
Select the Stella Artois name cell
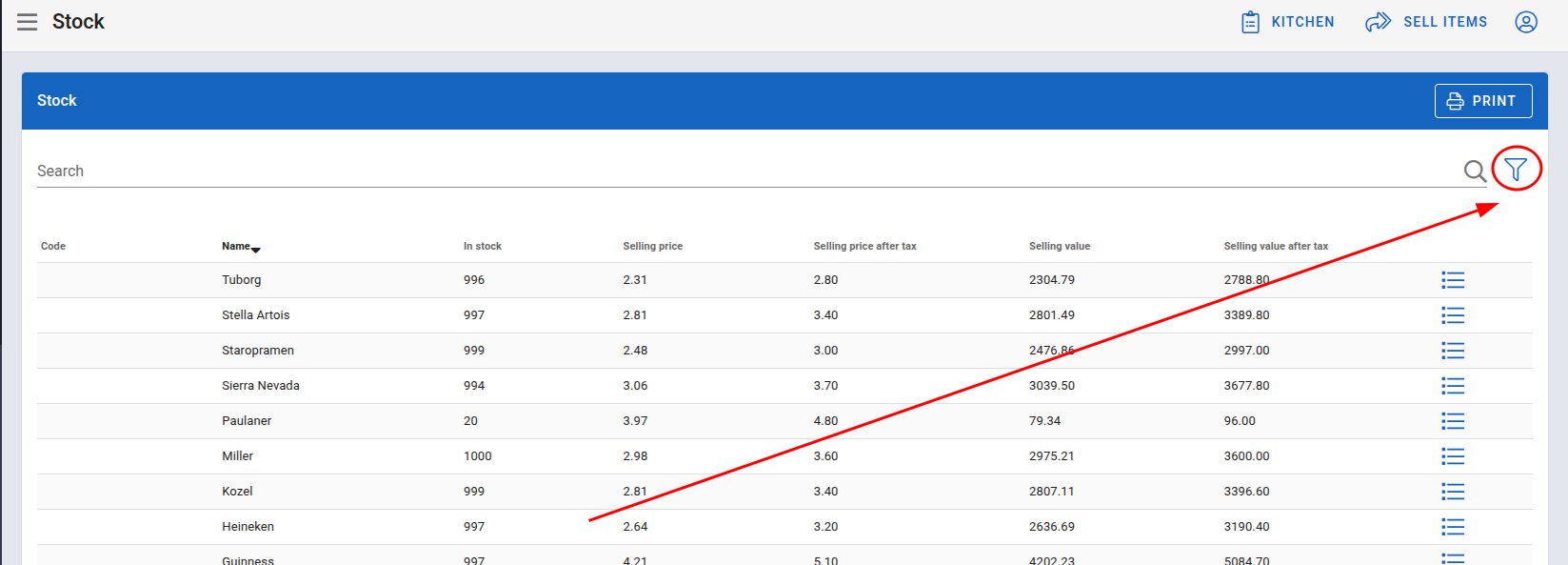256,315
